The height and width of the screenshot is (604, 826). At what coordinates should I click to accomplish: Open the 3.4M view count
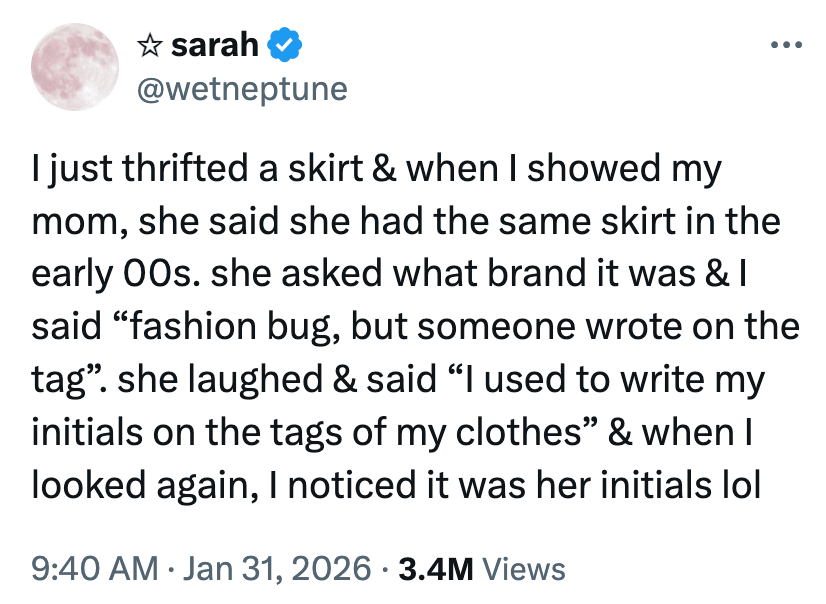(435, 569)
